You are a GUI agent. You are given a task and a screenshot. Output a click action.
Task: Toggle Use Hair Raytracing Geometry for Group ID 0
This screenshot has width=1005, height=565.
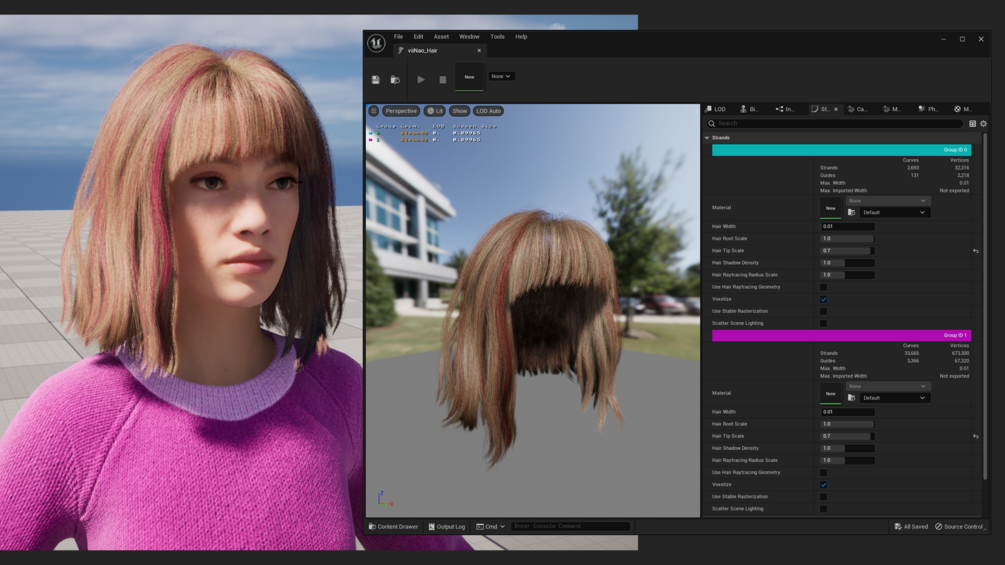[x=824, y=287]
